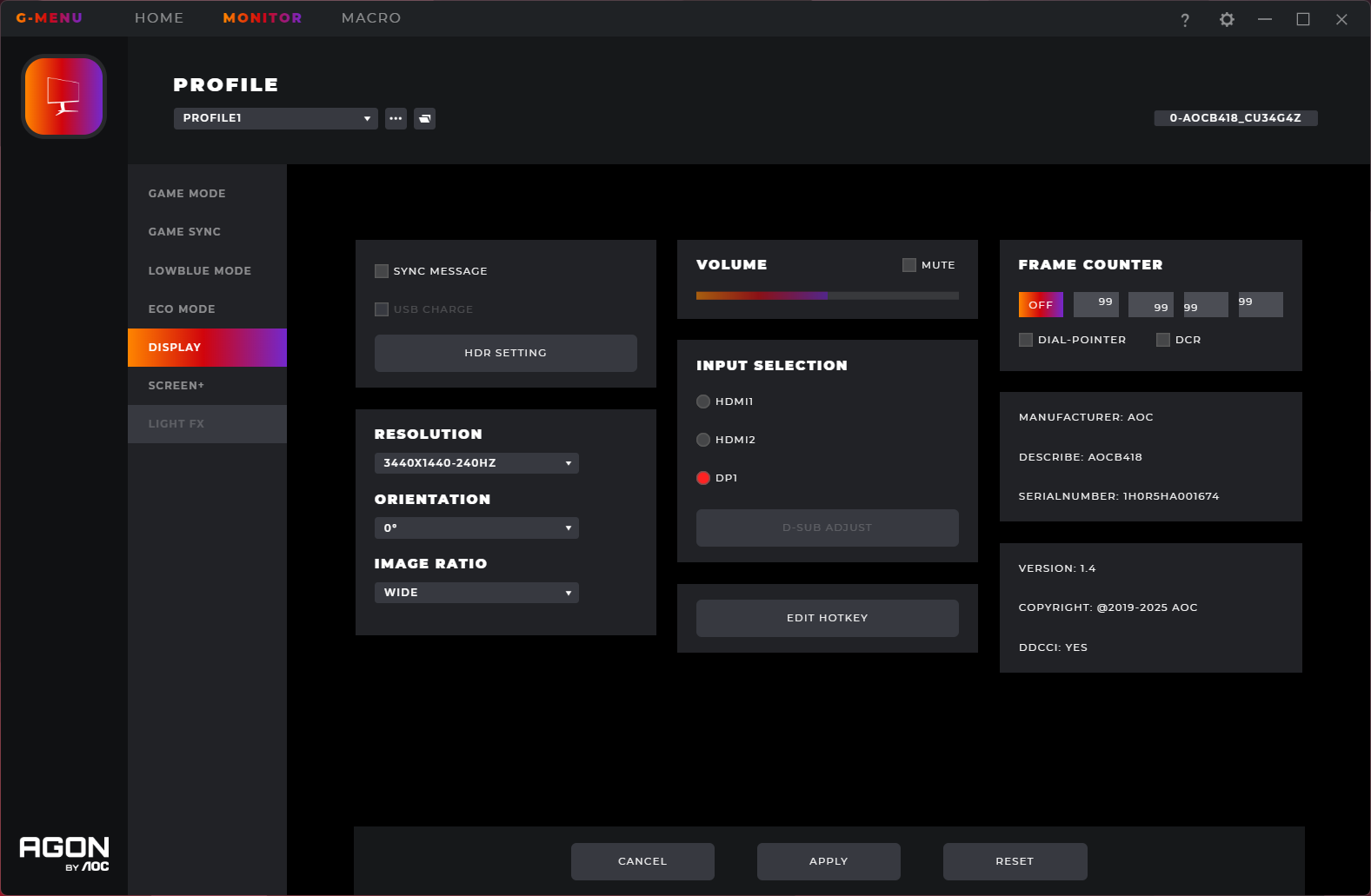The height and width of the screenshot is (896, 1371).
Task: Click the frame counter OFF toggle
Action: click(x=1041, y=304)
